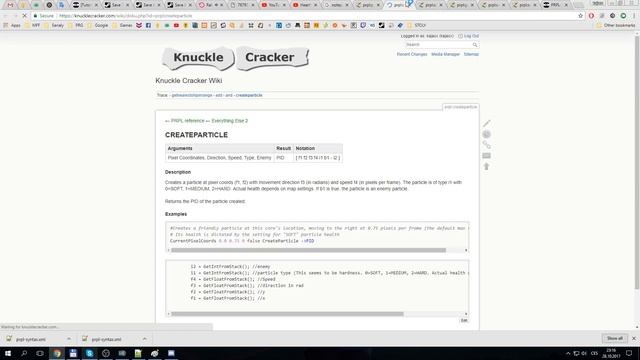Click the red Opera-style extension icon

click(591, 16)
